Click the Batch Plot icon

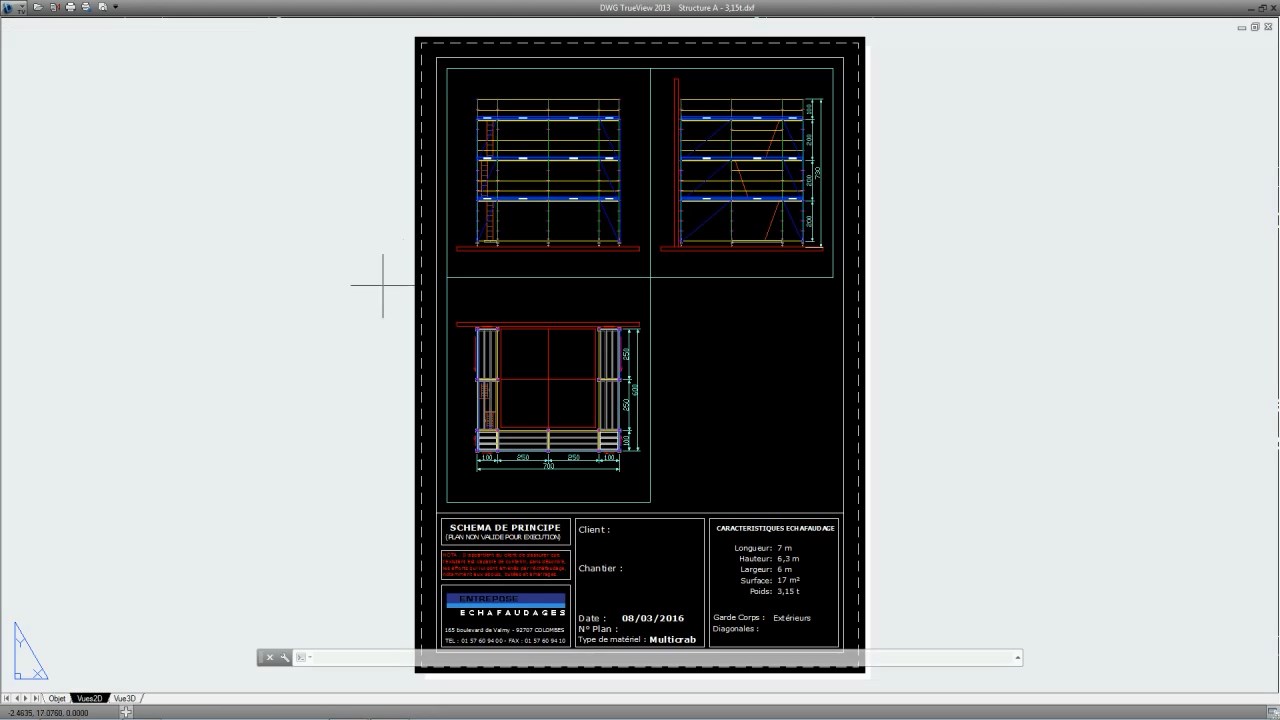click(86, 7)
